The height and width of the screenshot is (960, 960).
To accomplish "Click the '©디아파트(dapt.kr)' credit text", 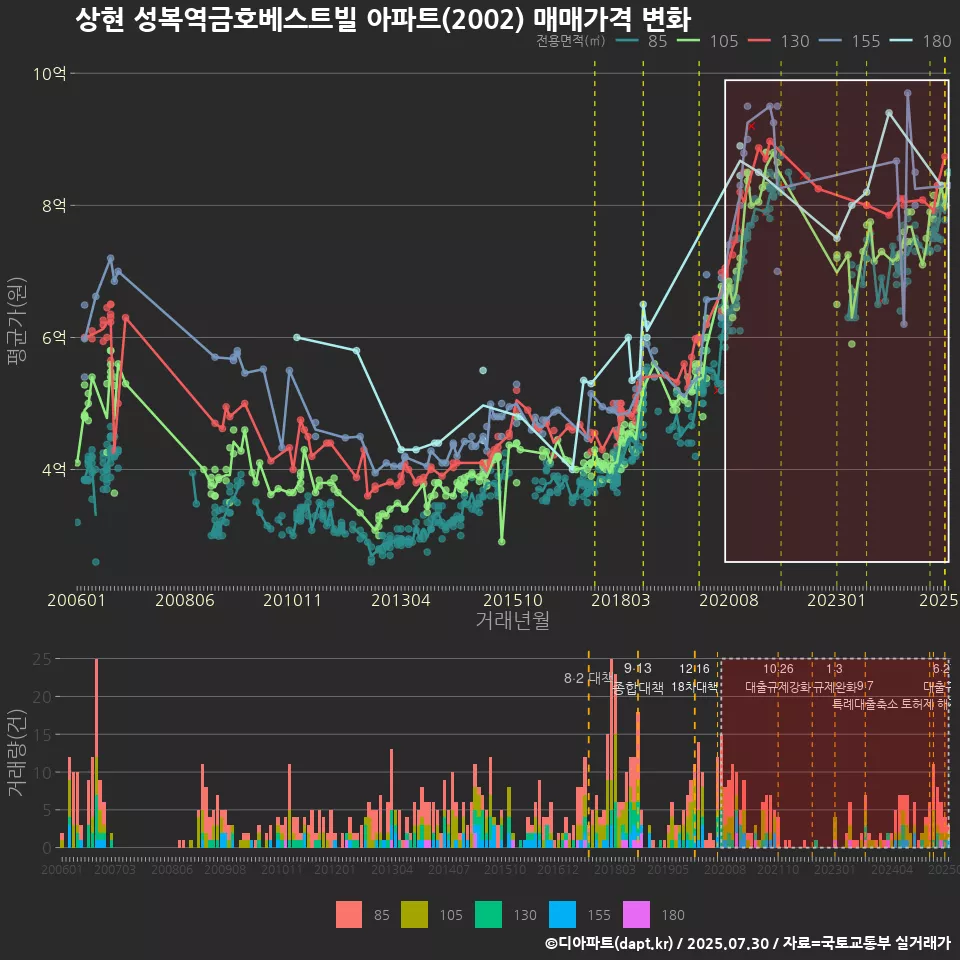I will click(609, 943).
